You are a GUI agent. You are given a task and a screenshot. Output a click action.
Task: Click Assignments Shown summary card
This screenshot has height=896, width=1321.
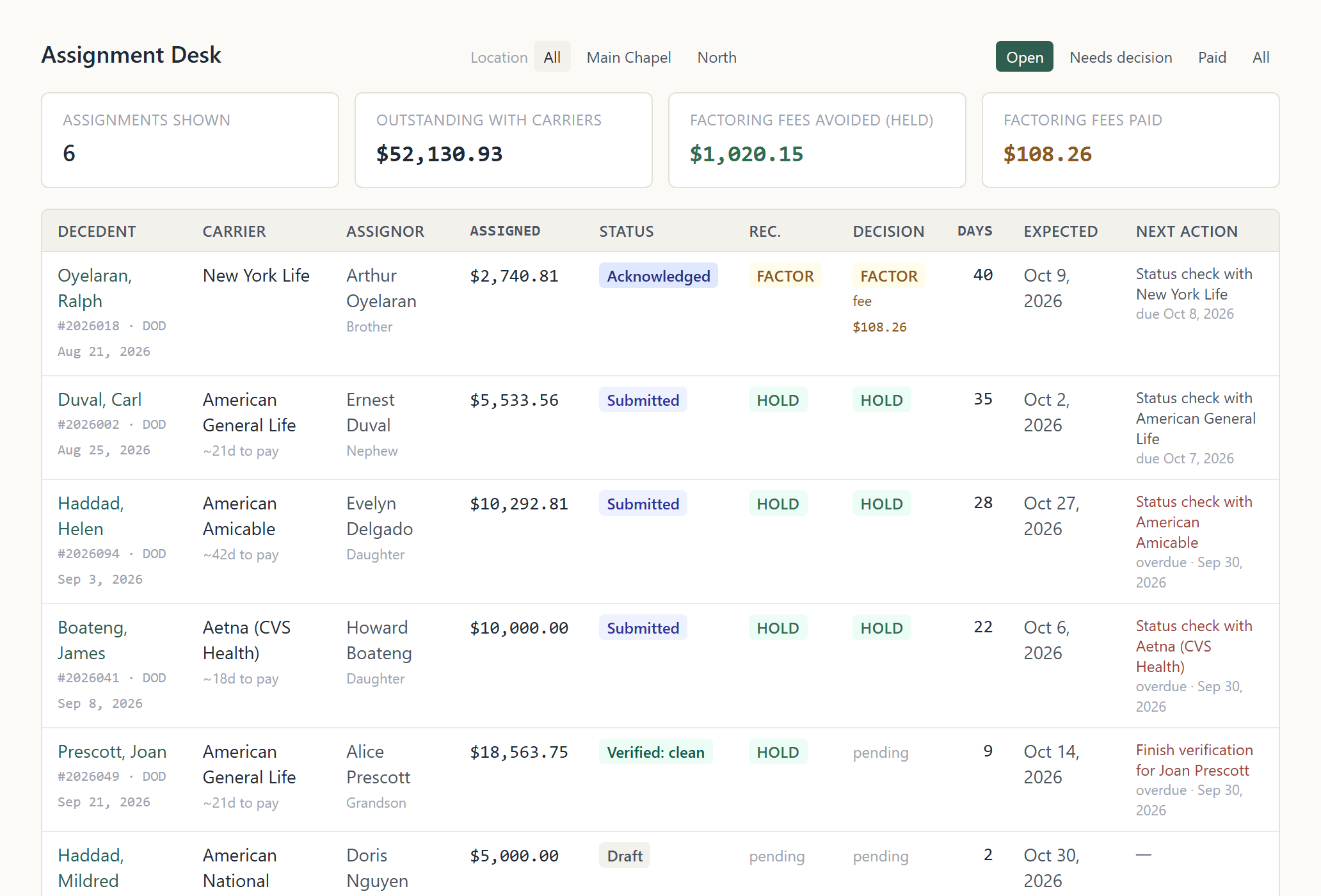[190, 140]
